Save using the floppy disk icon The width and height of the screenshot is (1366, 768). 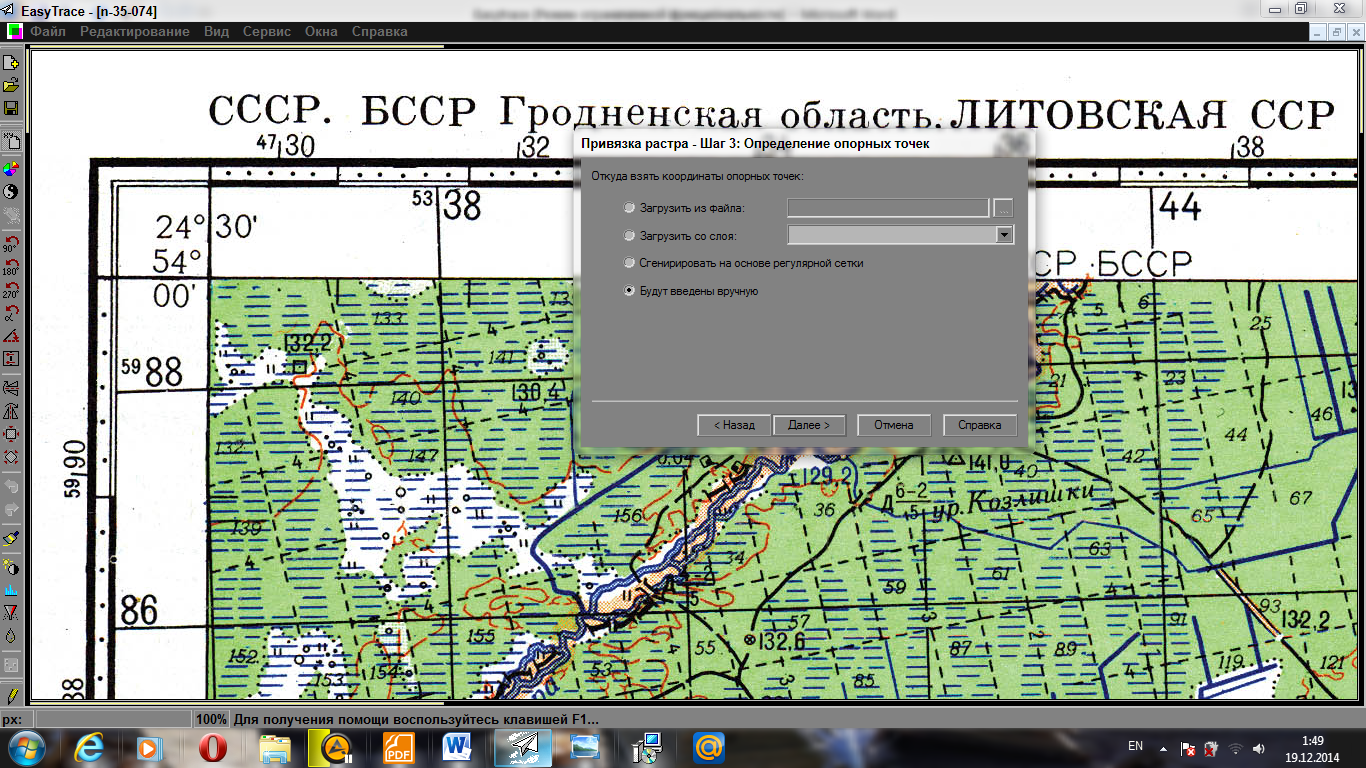tap(11, 108)
